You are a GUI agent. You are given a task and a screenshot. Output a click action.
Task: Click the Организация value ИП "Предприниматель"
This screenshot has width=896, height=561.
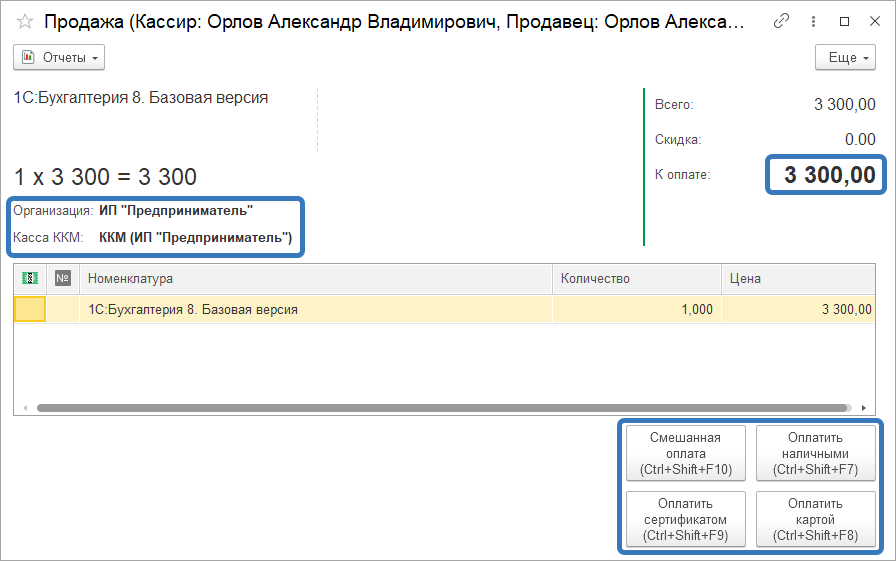[176, 210]
